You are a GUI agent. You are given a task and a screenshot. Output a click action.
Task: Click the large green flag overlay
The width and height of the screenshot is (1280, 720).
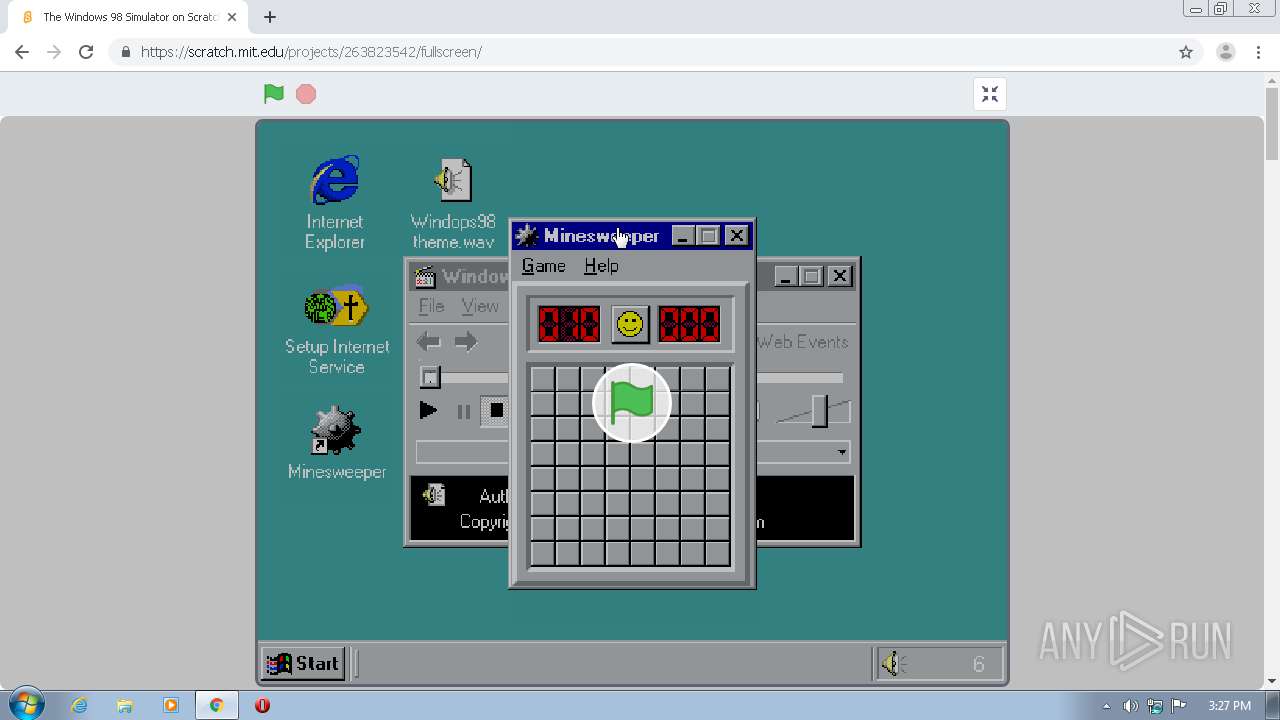pyautogui.click(x=632, y=402)
